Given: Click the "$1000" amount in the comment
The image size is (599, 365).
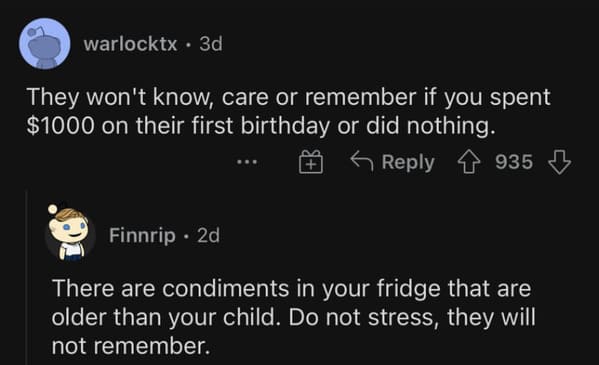Looking at the screenshot, I should point(60,126).
